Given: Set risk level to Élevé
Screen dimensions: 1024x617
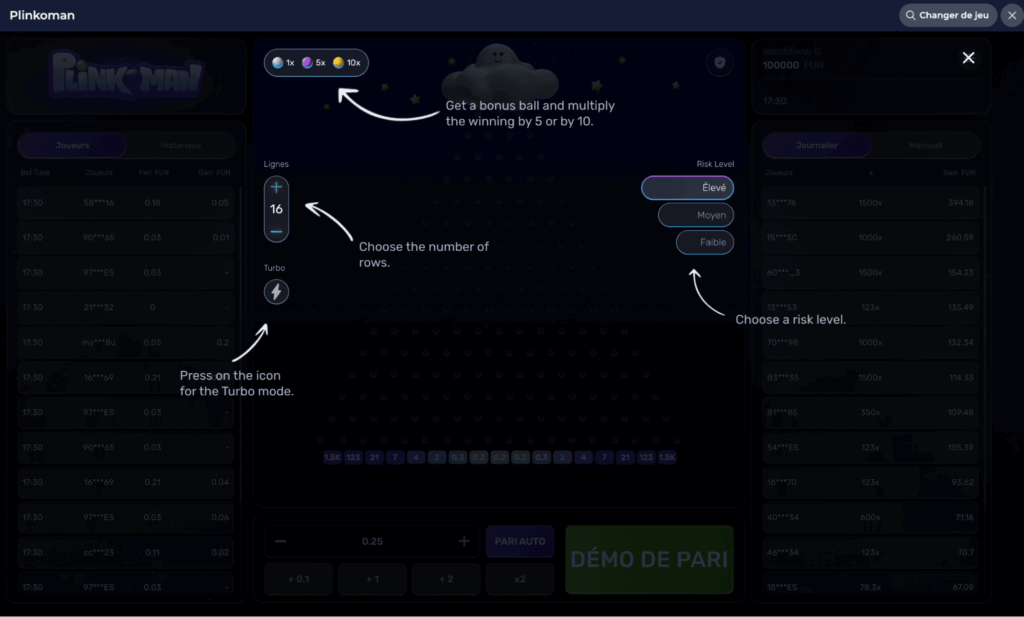Looking at the screenshot, I should pyautogui.click(x=688, y=188).
